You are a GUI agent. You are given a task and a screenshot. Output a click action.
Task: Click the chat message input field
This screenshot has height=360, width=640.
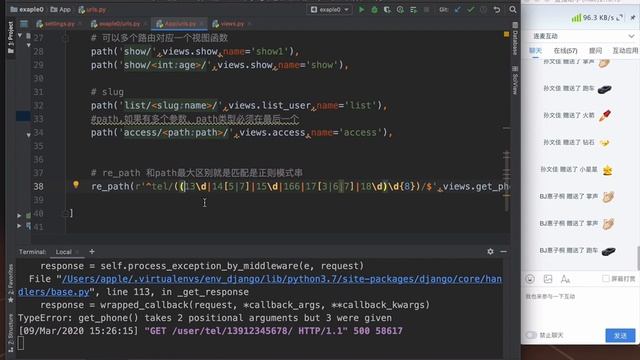point(580,306)
